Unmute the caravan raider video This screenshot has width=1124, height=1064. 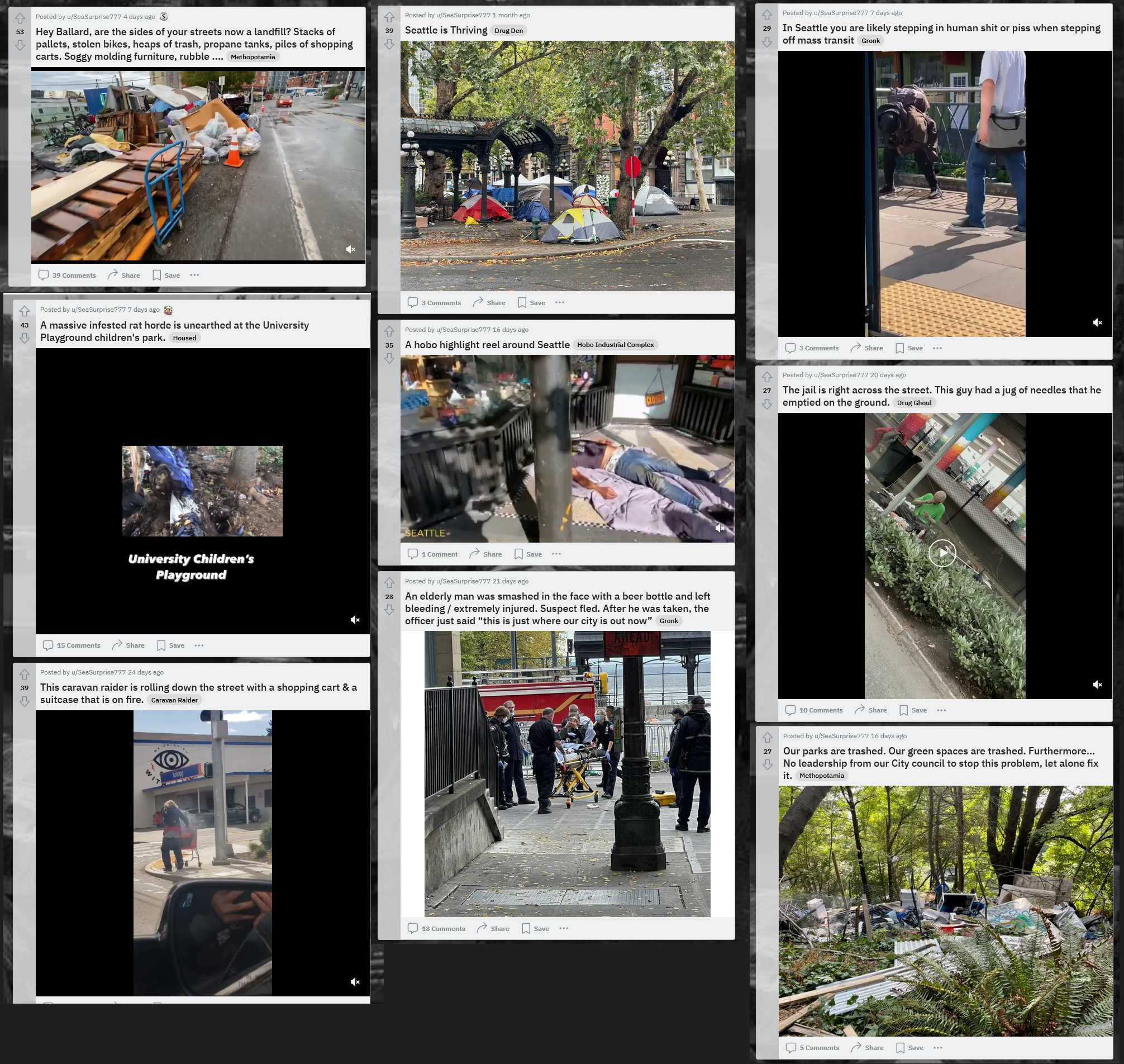[355, 982]
